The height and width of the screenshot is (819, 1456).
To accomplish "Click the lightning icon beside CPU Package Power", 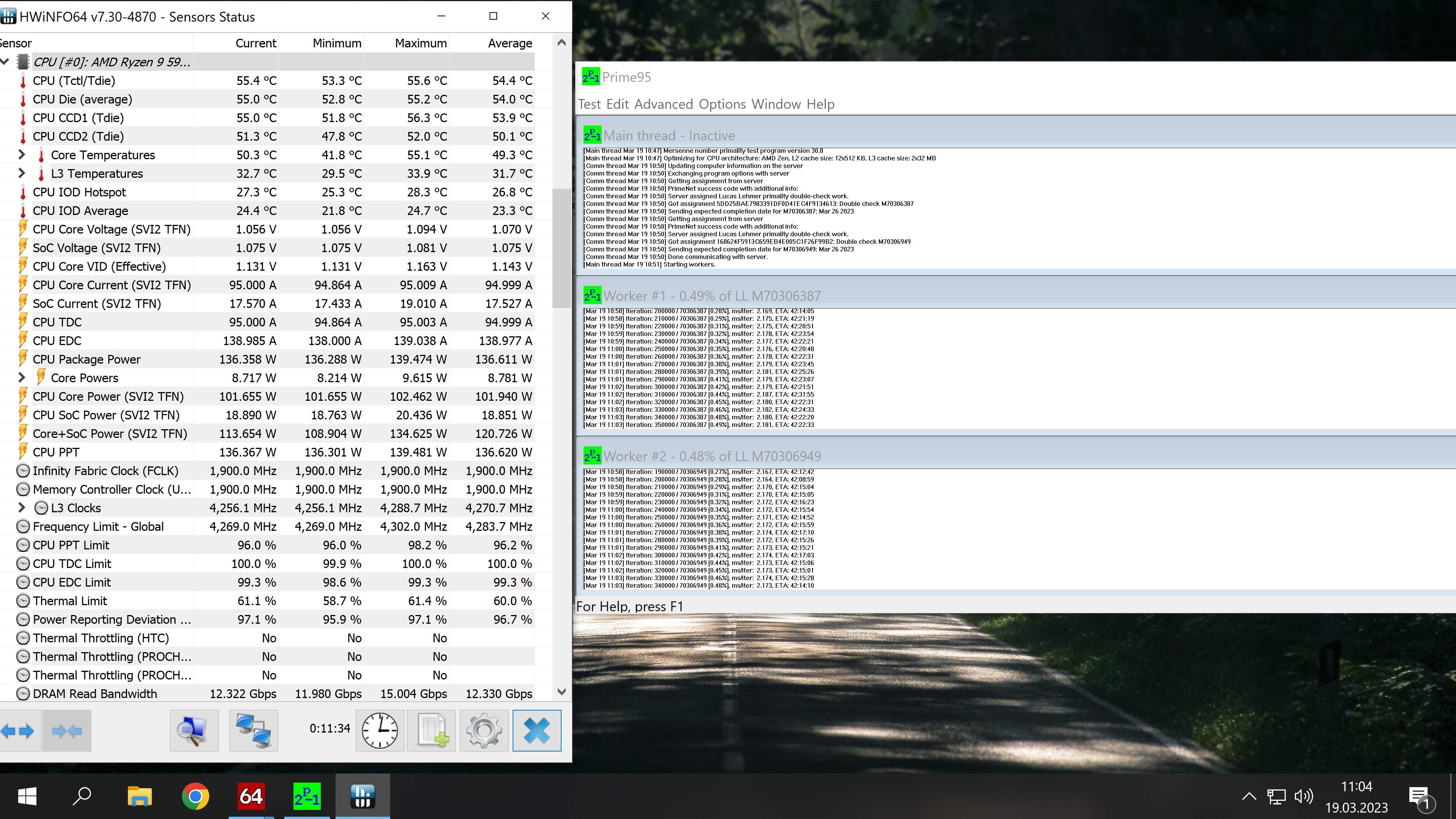I will click(23, 359).
